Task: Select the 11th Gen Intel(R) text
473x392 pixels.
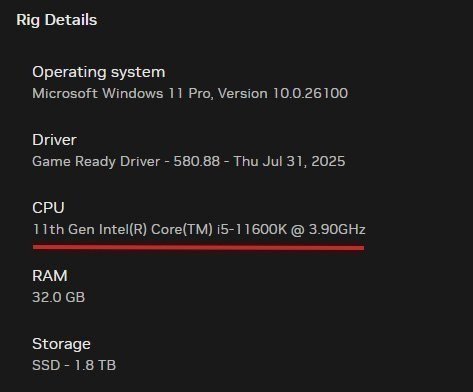Action: point(90,230)
